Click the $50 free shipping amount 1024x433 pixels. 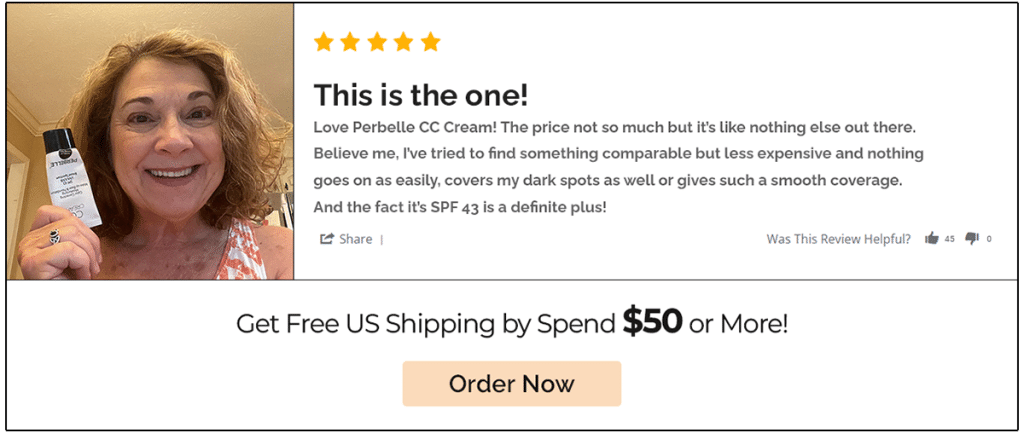point(652,321)
